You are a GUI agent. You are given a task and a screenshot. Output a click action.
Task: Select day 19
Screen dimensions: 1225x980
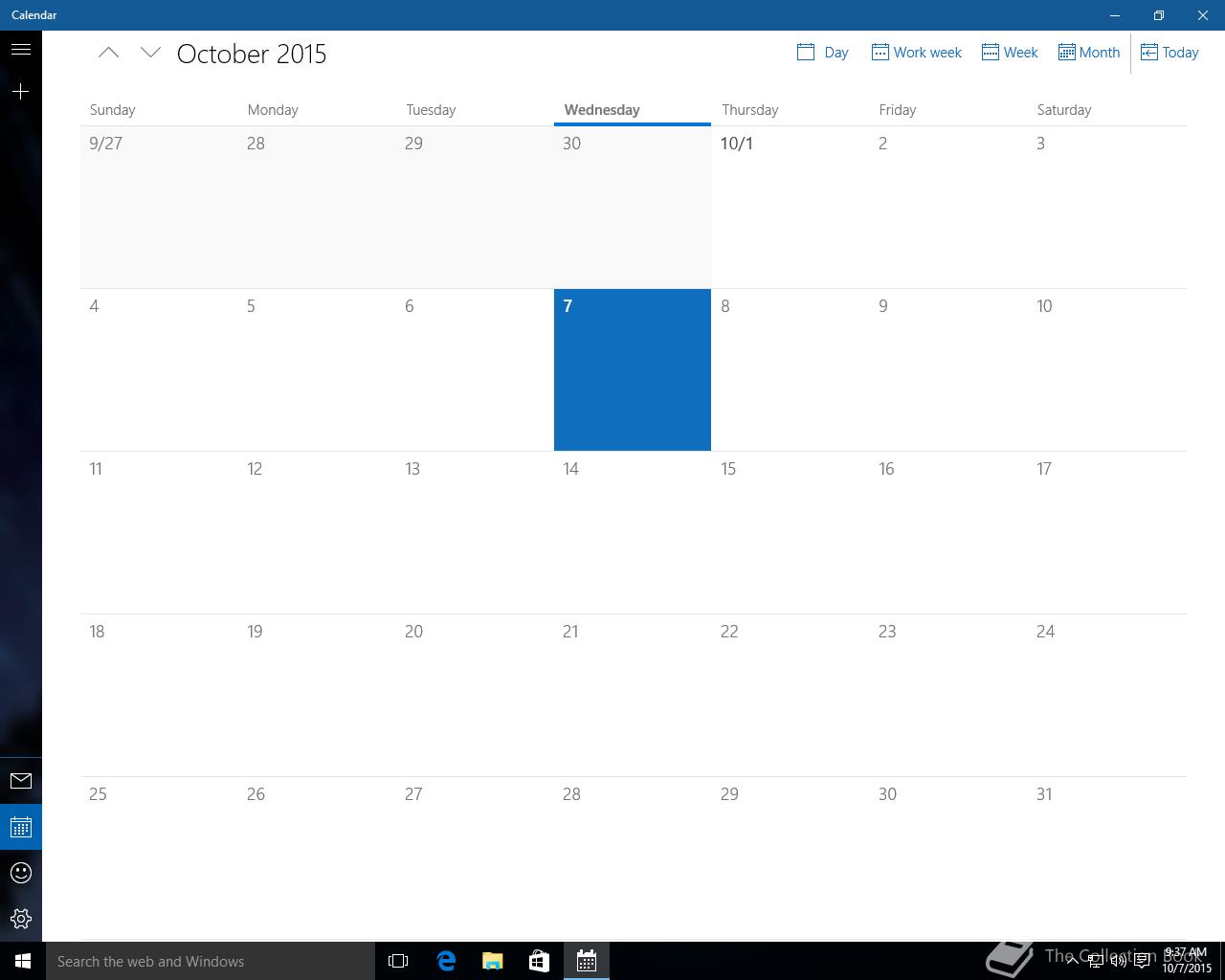point(317,695)
